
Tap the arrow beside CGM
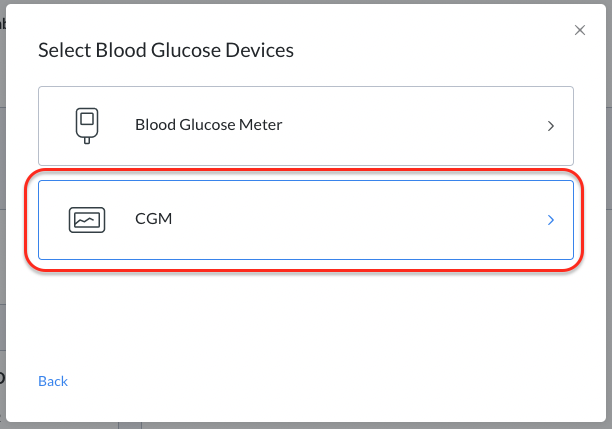pos(551,220)
